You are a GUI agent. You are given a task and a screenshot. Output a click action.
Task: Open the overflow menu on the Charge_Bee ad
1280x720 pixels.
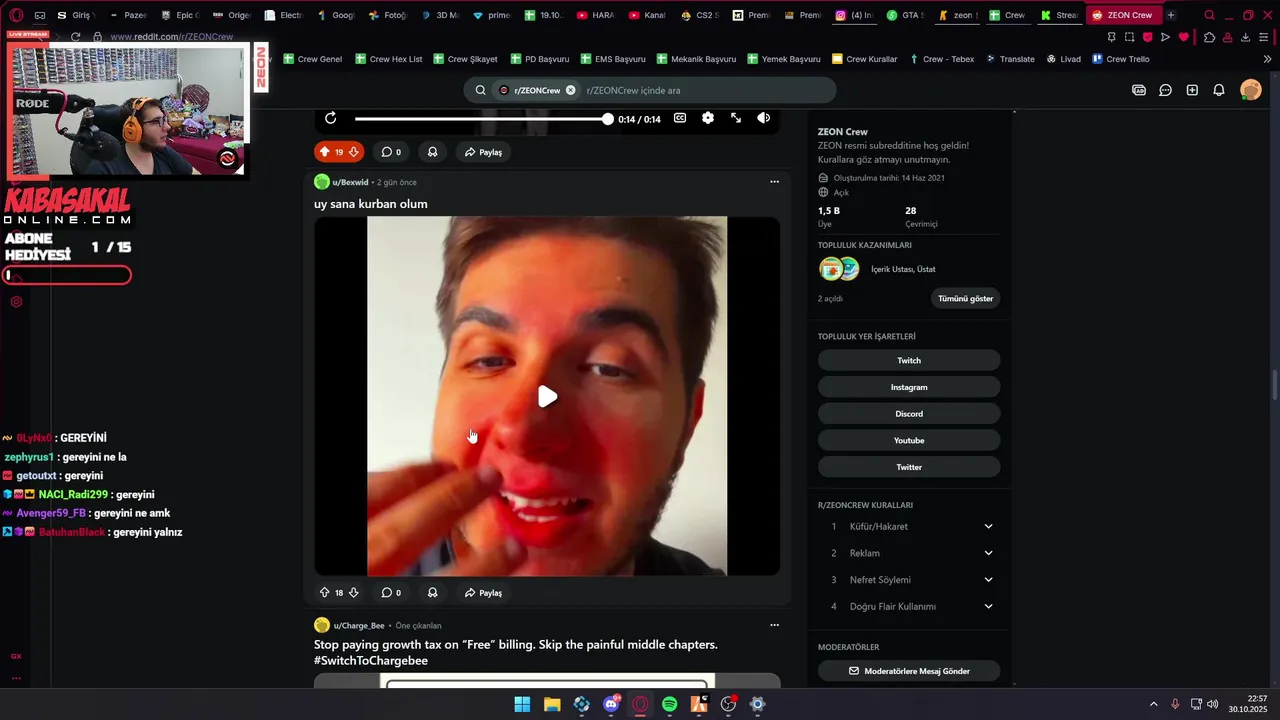774,625
